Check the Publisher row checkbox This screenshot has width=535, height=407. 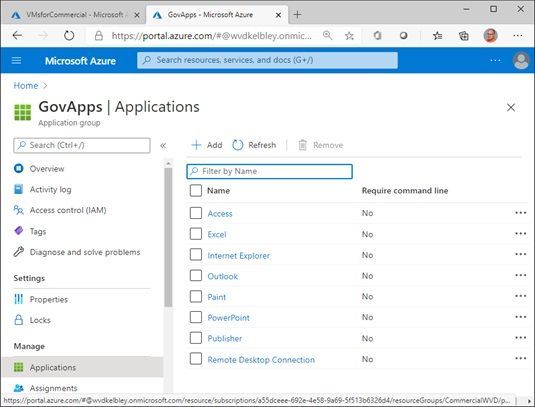(x=196, y=338)
